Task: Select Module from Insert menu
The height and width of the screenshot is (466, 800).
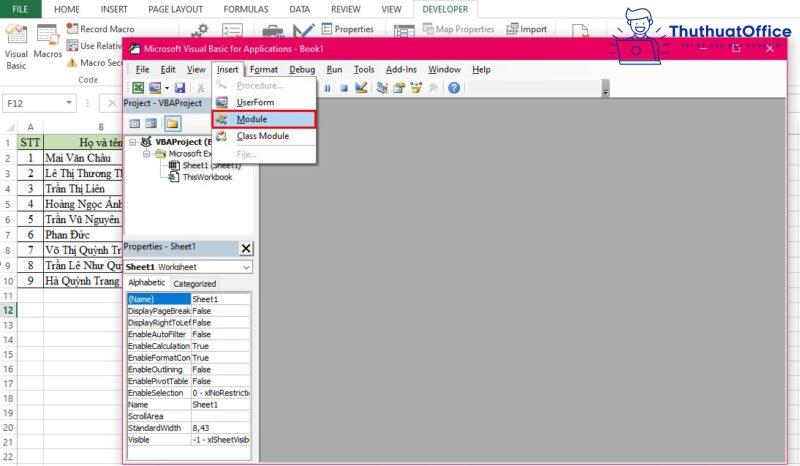Action: tap(264, 119)
